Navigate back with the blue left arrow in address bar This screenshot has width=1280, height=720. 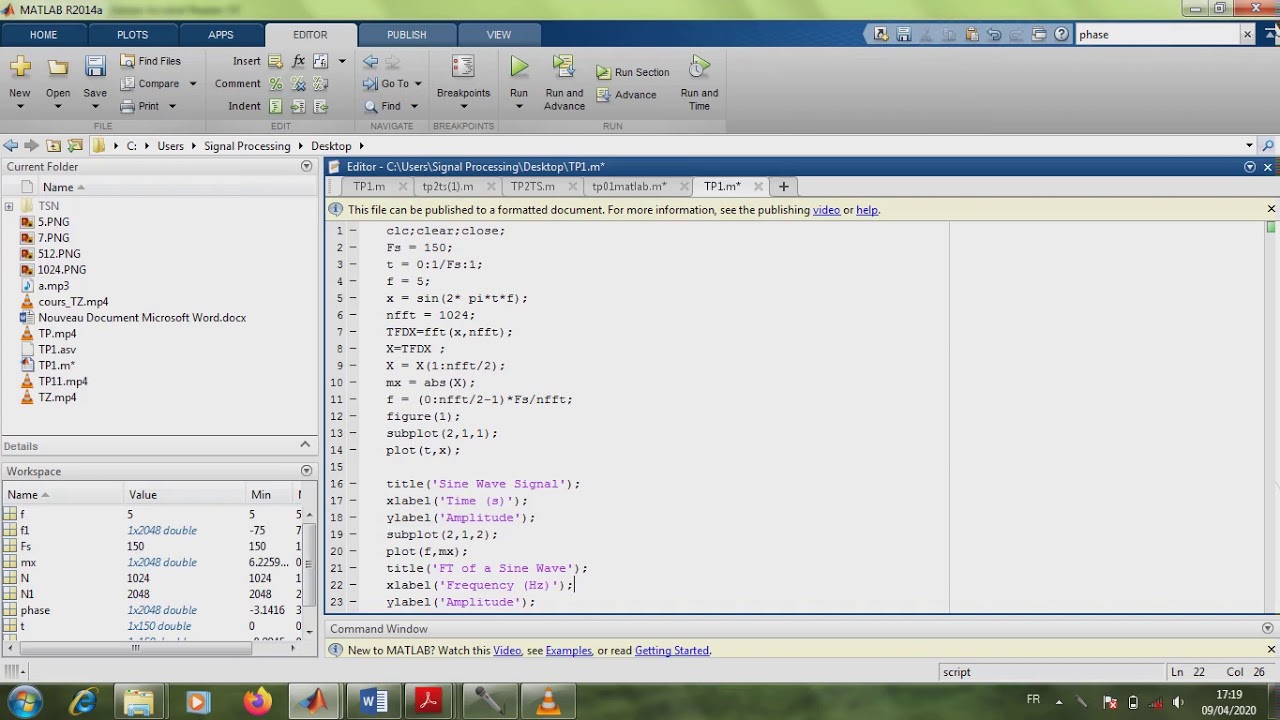(x=11, y=146)
